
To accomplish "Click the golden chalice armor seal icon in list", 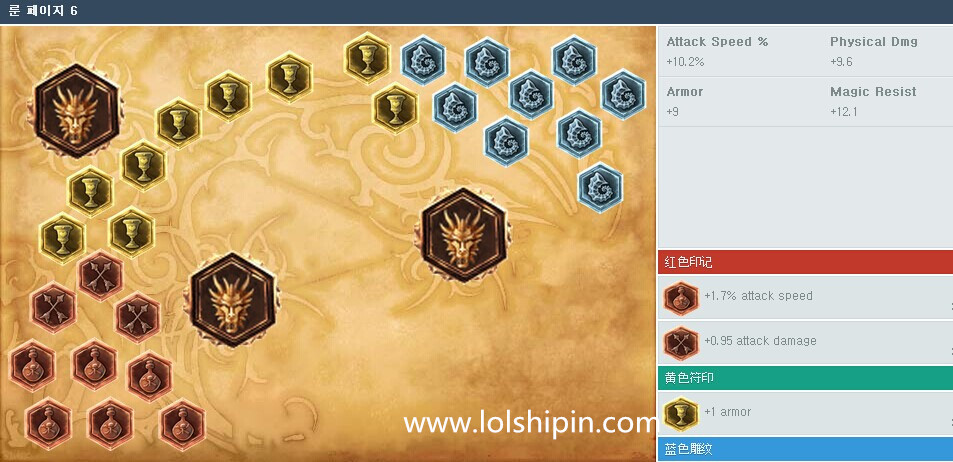I will (681, 413).
